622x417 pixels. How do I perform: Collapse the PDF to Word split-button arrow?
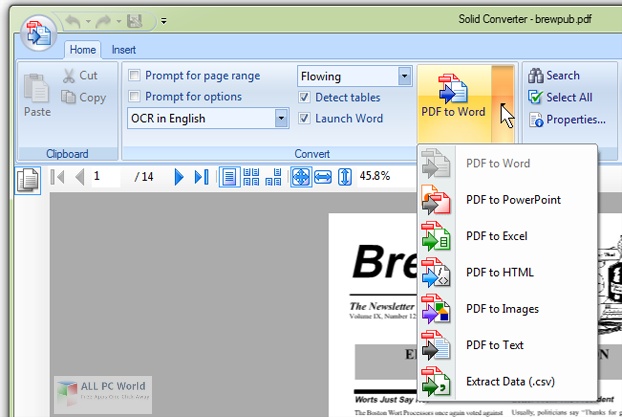pyautogui.click(x=503, y=103)
